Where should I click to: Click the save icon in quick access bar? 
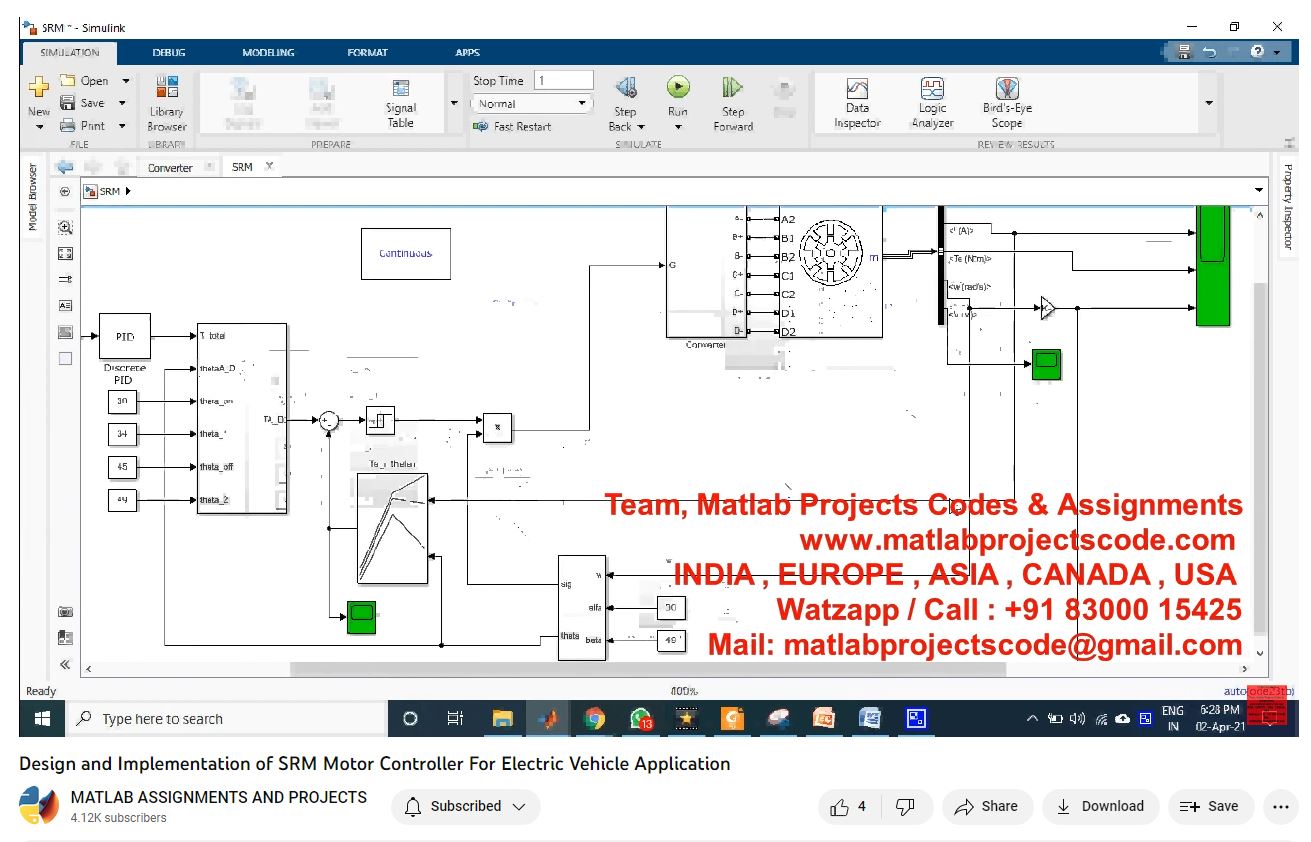tap(1185, 52)
